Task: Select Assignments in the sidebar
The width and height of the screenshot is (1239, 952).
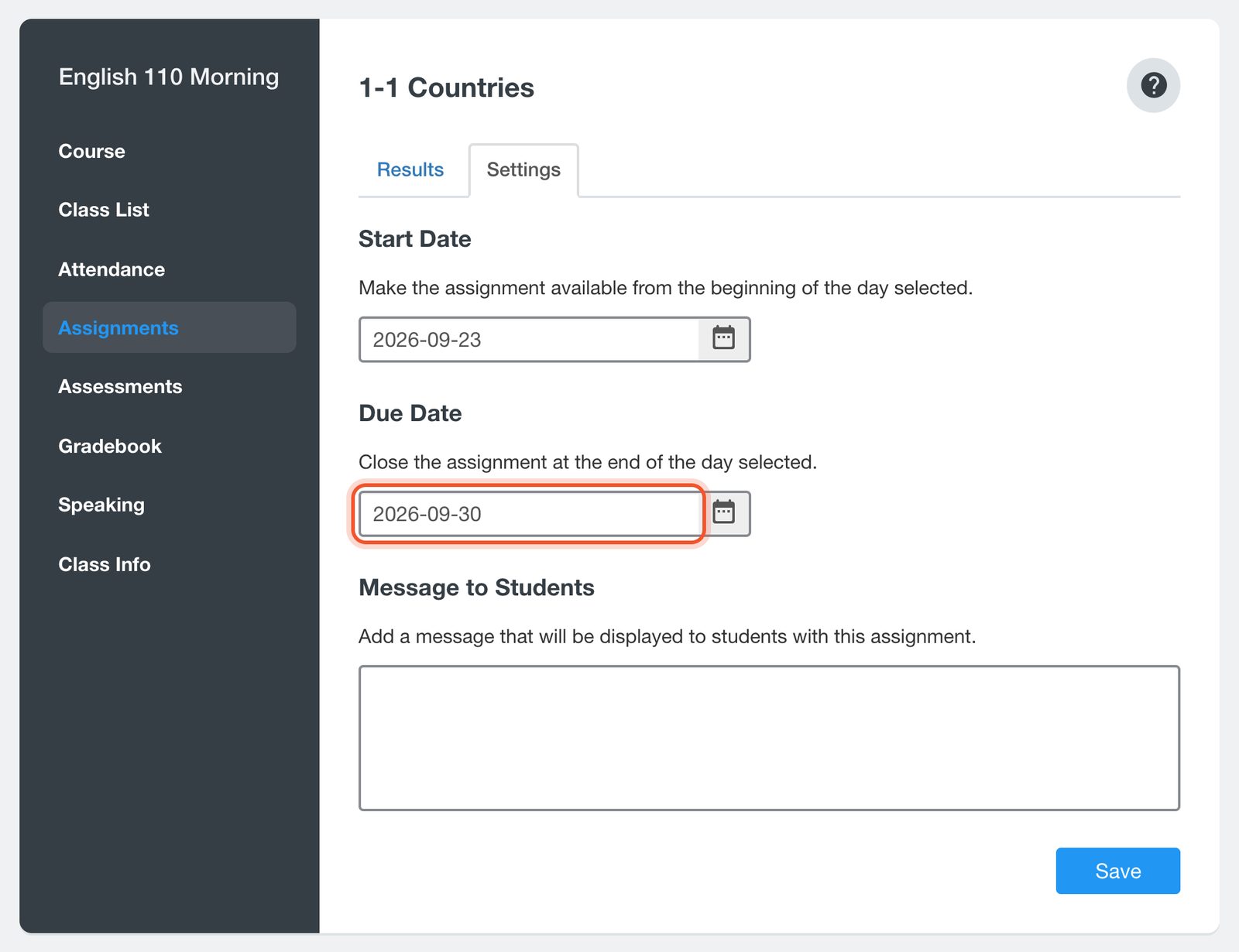Action: coord(170,327)
